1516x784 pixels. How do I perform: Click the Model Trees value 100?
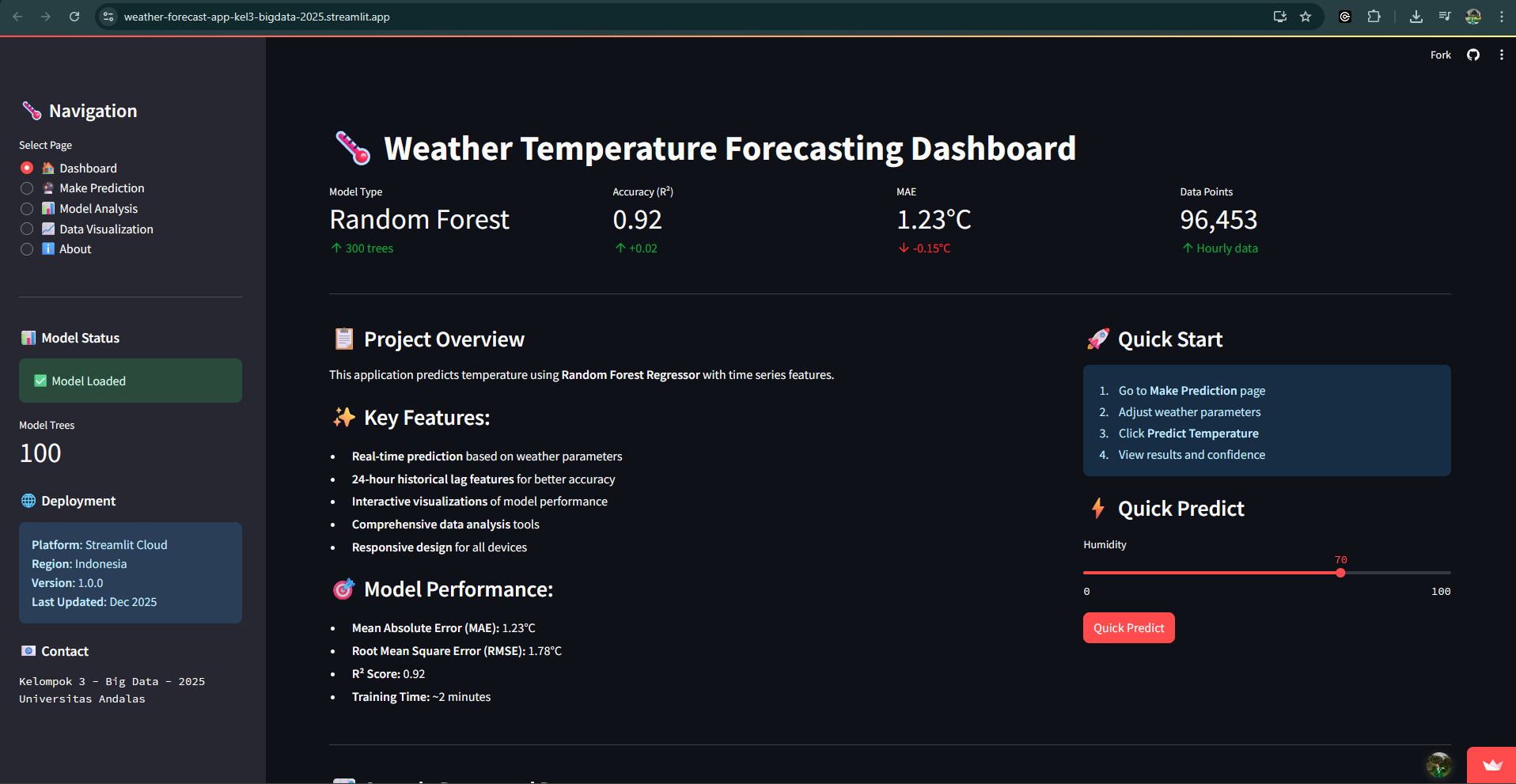(40, 453)
